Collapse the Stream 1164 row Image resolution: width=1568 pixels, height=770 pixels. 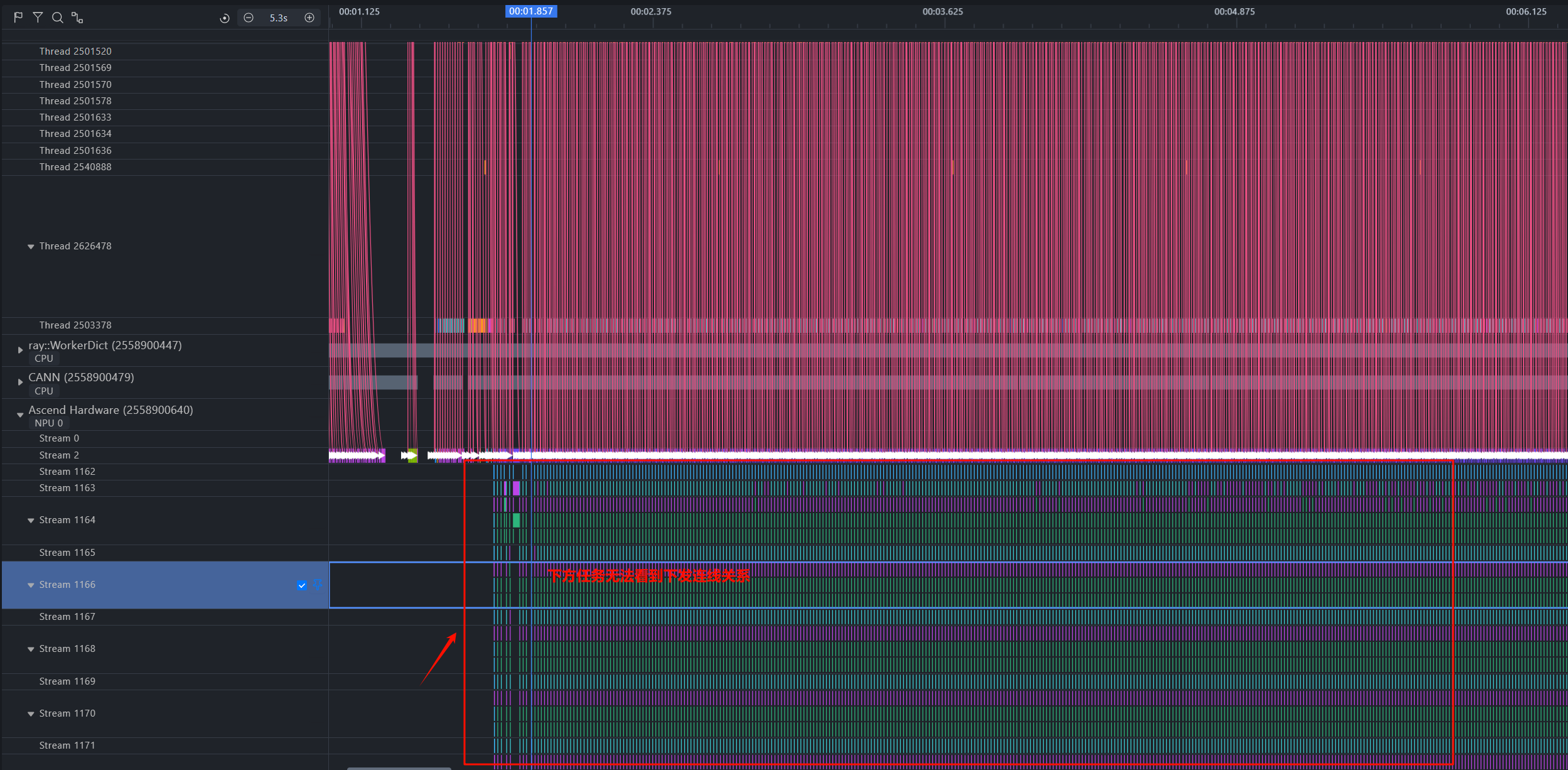coord(31,521)
